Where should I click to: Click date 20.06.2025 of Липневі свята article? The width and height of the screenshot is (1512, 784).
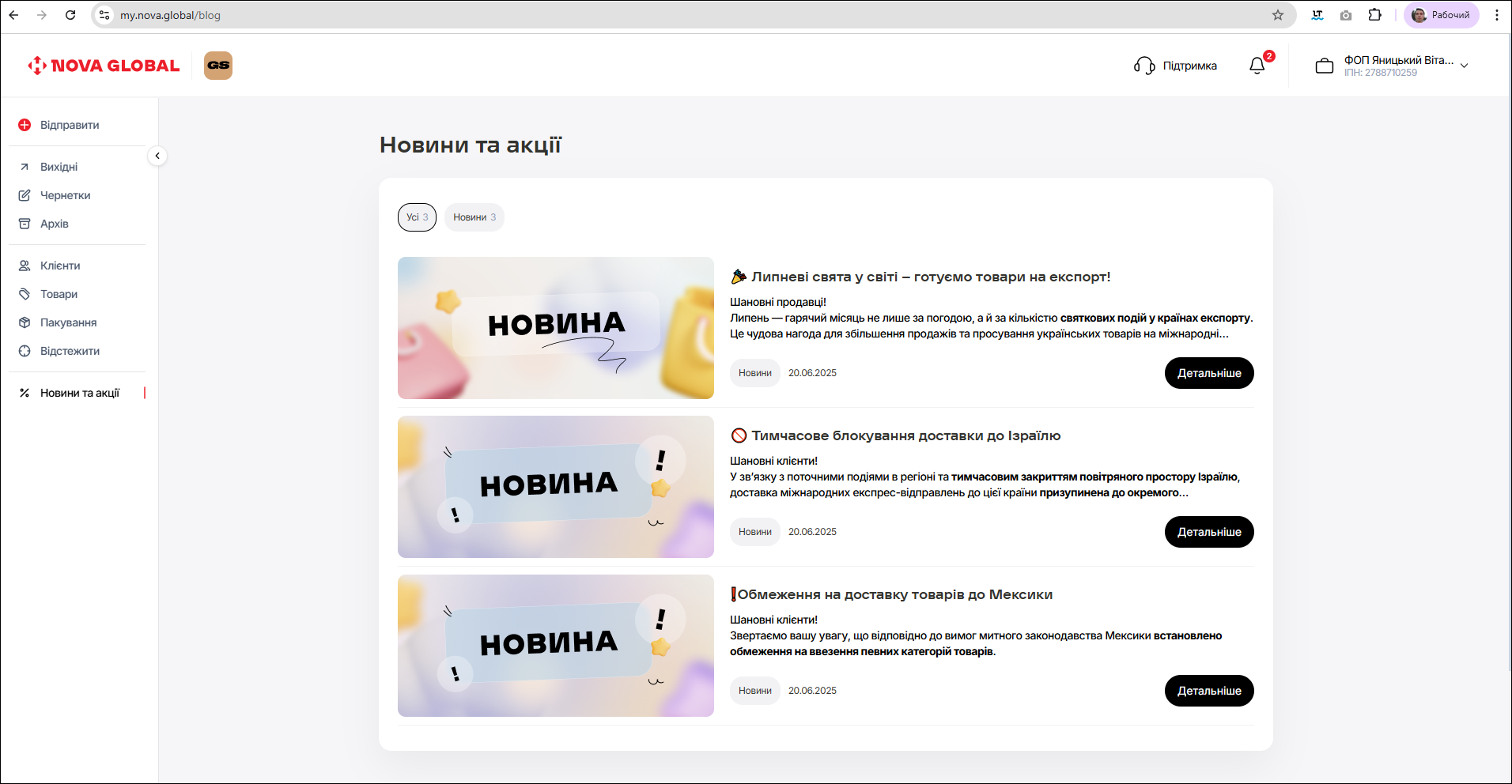(812, 373)
